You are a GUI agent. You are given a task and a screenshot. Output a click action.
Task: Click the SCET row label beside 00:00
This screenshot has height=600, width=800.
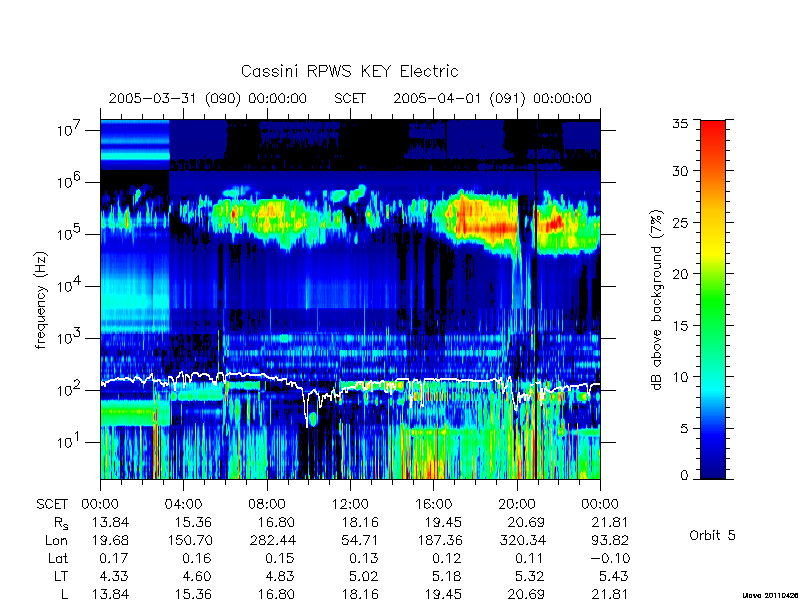(x=52, y=504)
